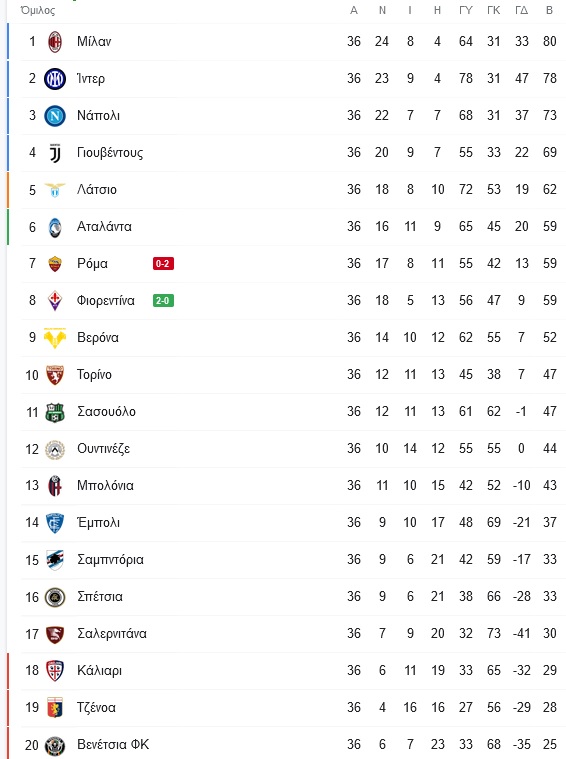This screenshot has width=566, height=759.
Task: Click the AC Milan club crest
Action: [55, 42]
